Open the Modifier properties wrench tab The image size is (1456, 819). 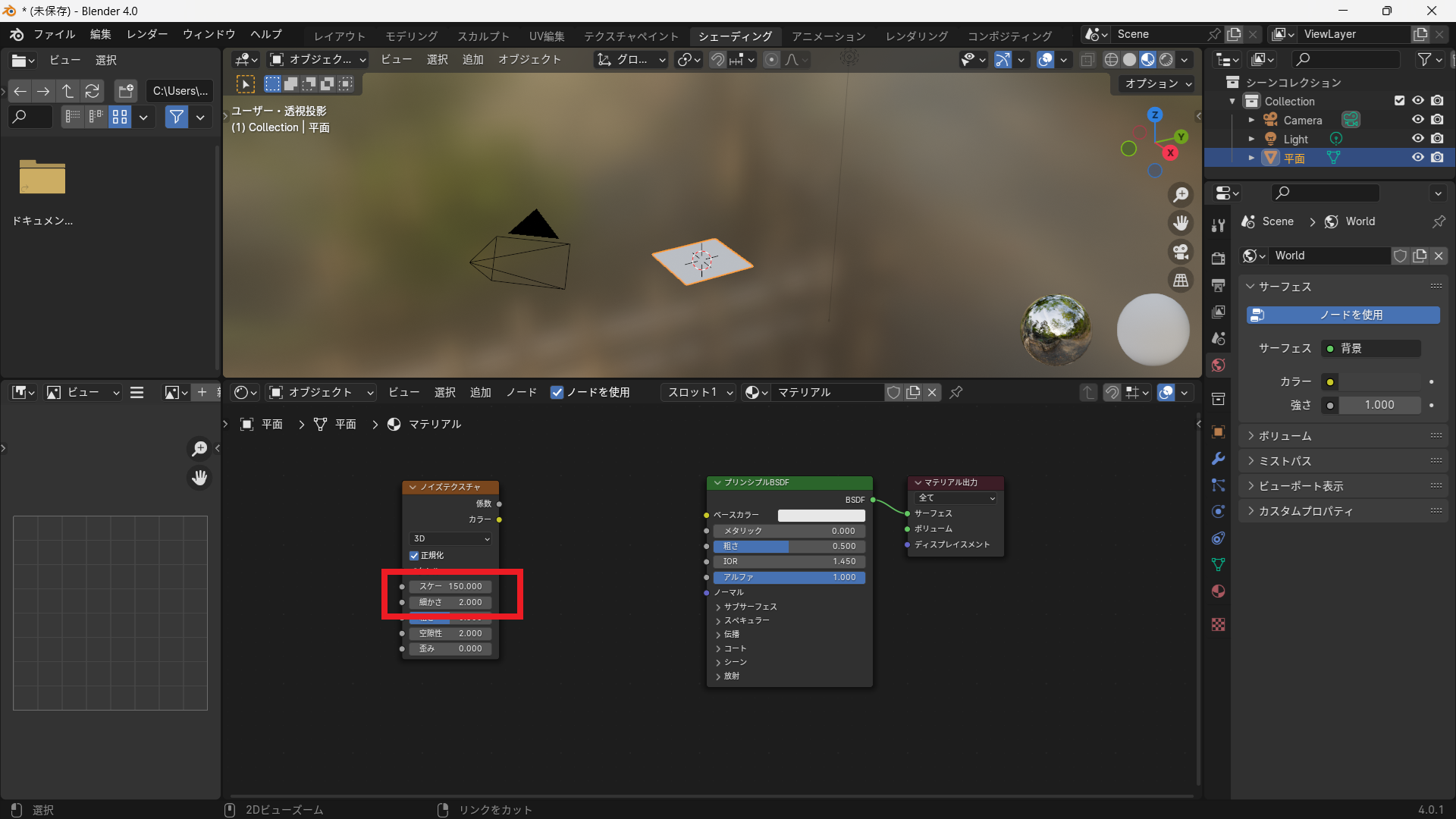coord(1218,459)
